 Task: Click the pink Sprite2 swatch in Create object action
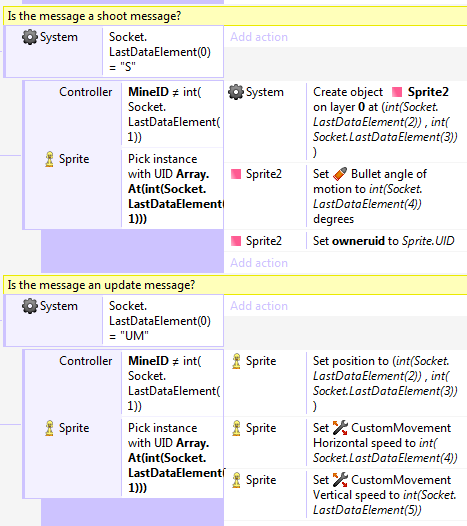(x=397, y=92)
